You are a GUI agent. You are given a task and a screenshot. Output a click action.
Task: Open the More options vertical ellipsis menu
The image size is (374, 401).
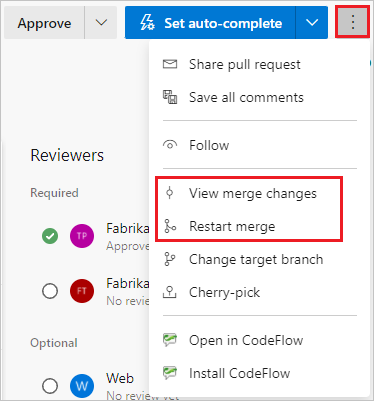tap(353, 22)
